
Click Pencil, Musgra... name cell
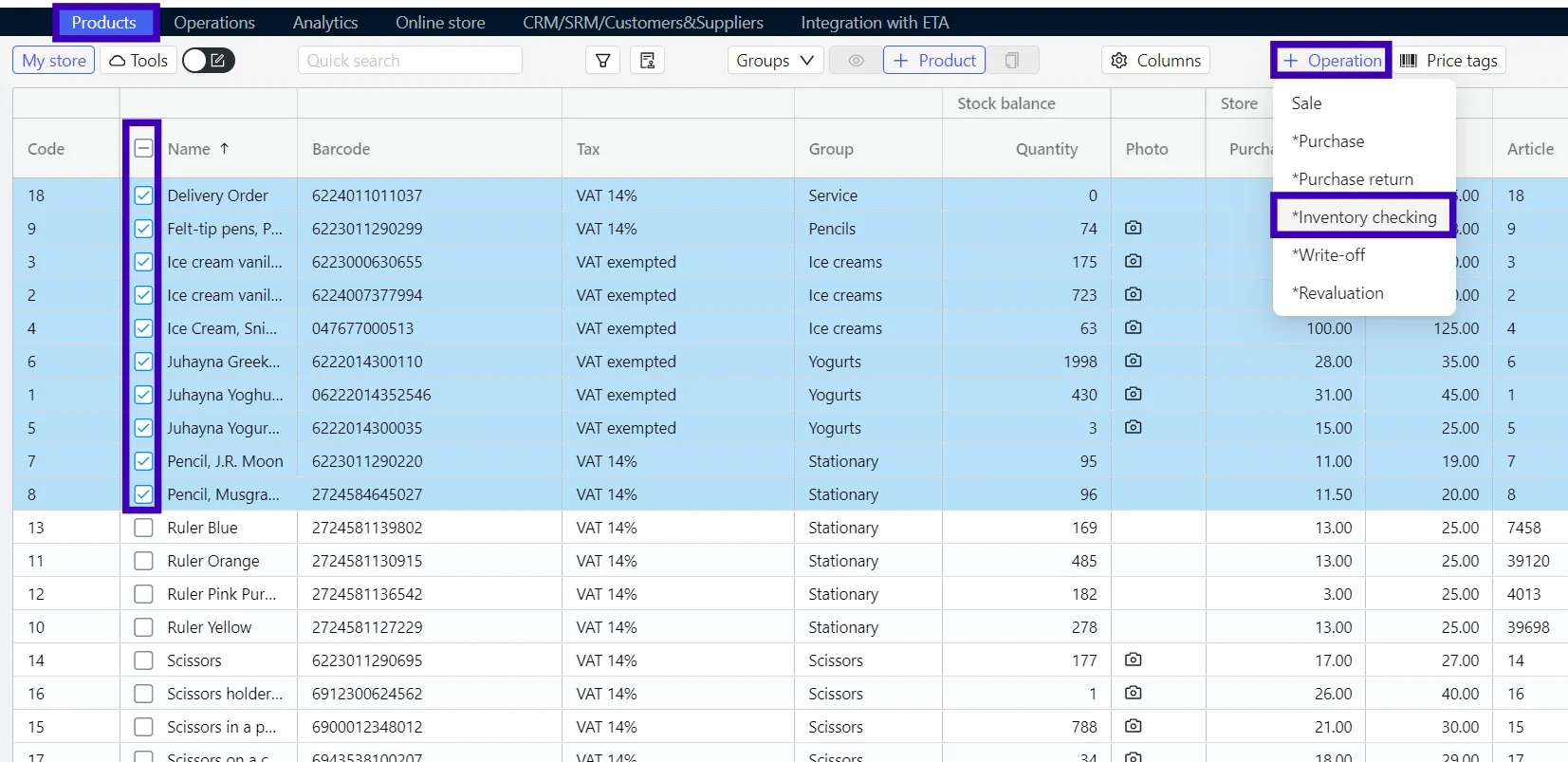click(x=224, y=494)
